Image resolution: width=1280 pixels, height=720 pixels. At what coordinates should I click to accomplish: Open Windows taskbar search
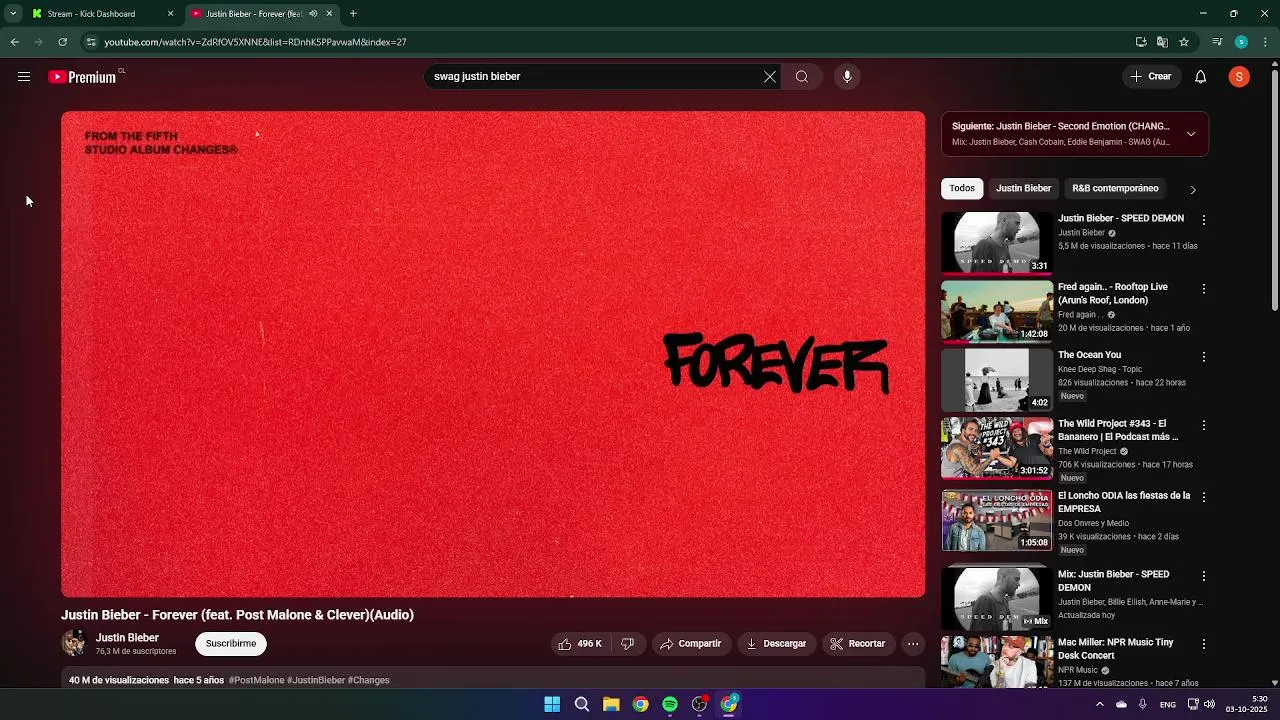tap(581, 704)
